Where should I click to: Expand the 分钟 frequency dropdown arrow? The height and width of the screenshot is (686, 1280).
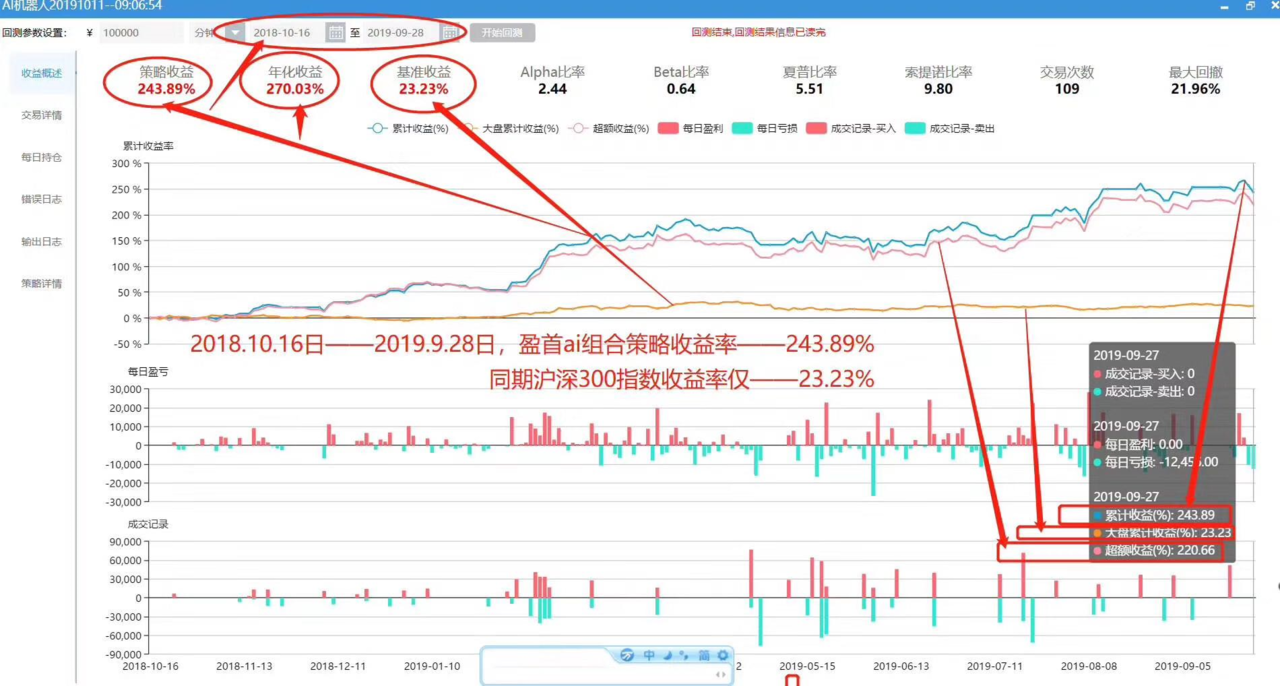coord(235,33)
